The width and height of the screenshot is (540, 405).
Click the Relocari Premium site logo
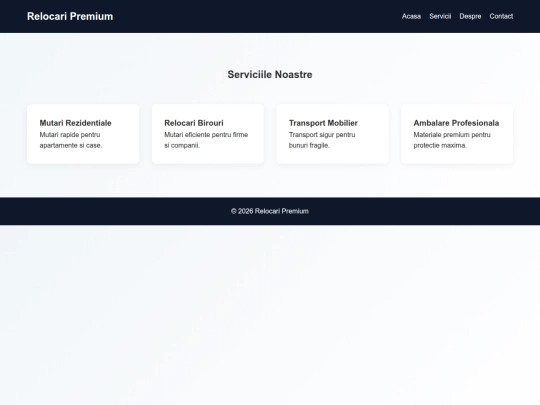coord(70,16)
